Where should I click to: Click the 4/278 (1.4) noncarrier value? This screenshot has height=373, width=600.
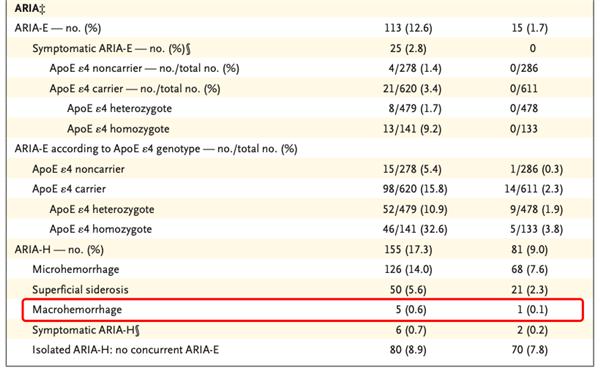(415, 68)
